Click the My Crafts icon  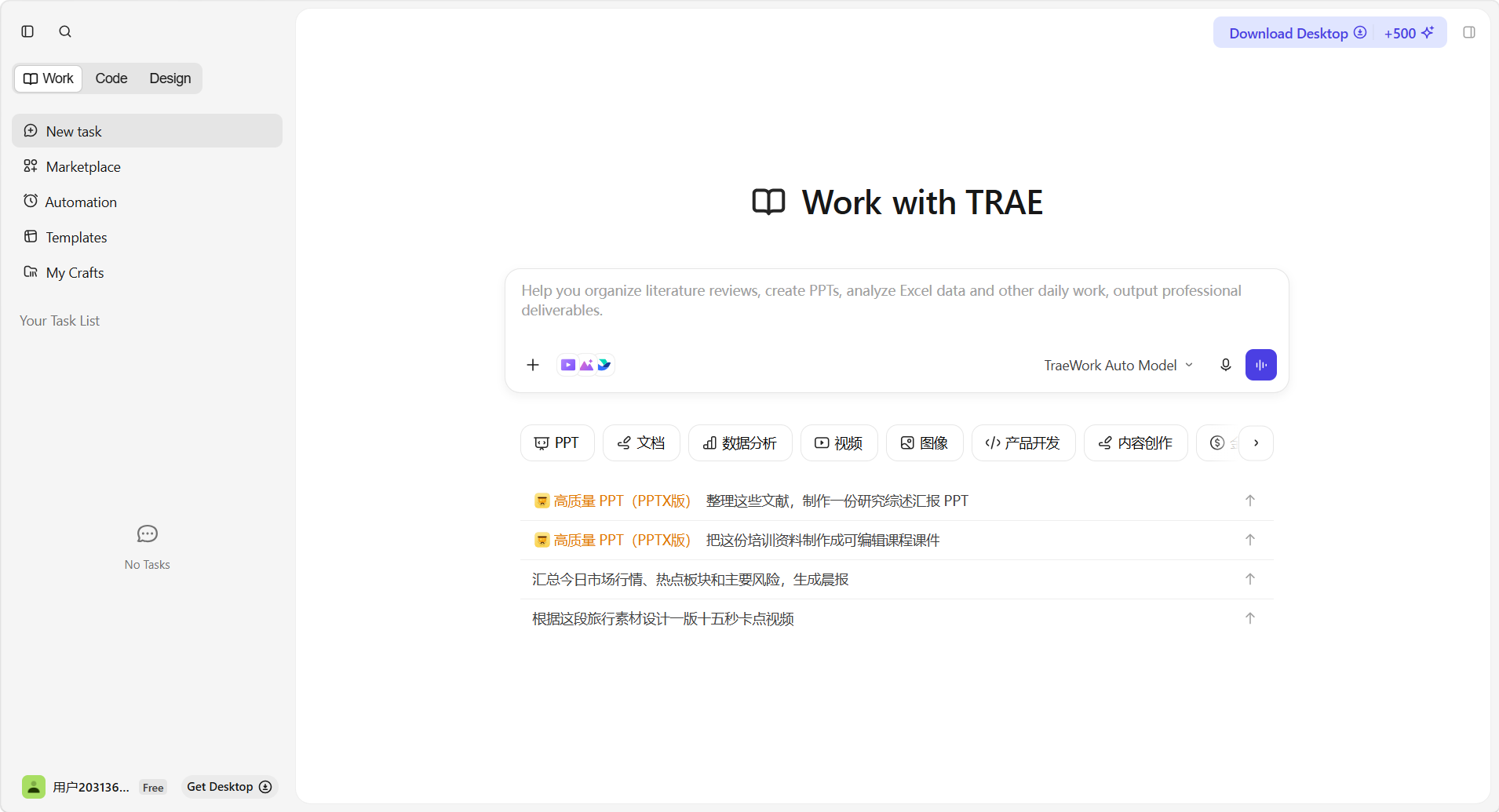[x=31, y=272]
